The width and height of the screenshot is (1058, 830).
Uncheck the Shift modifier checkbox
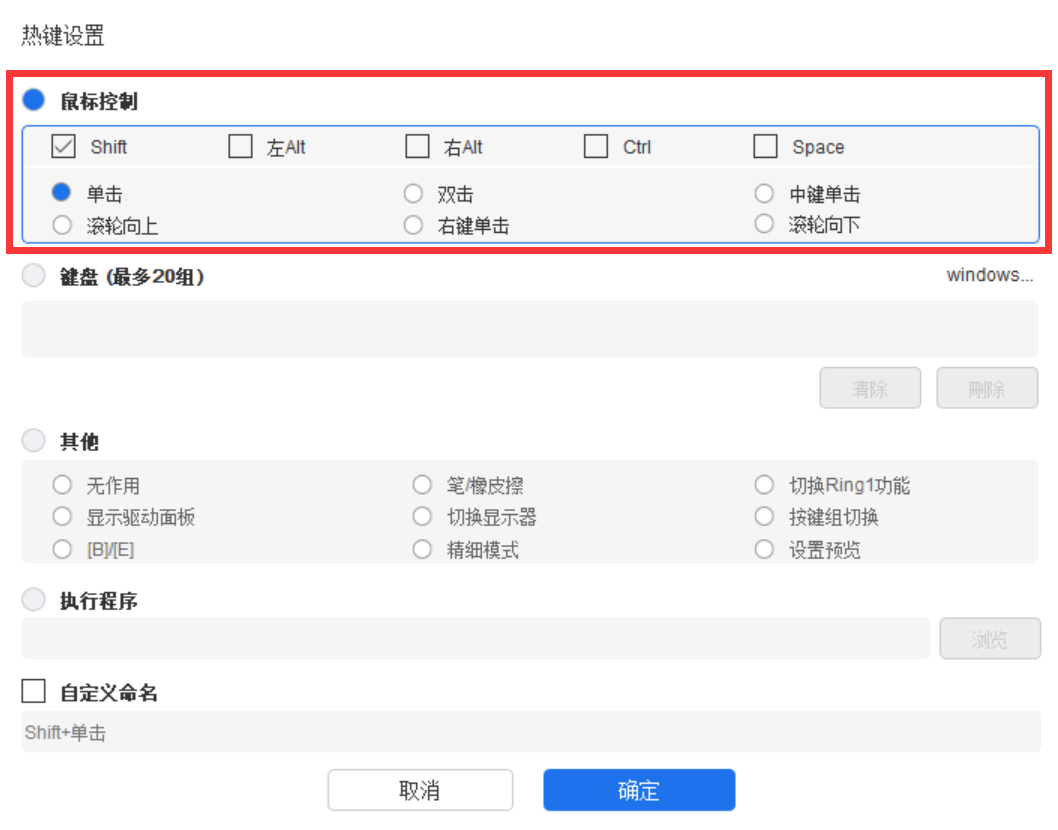pos(64,147)
